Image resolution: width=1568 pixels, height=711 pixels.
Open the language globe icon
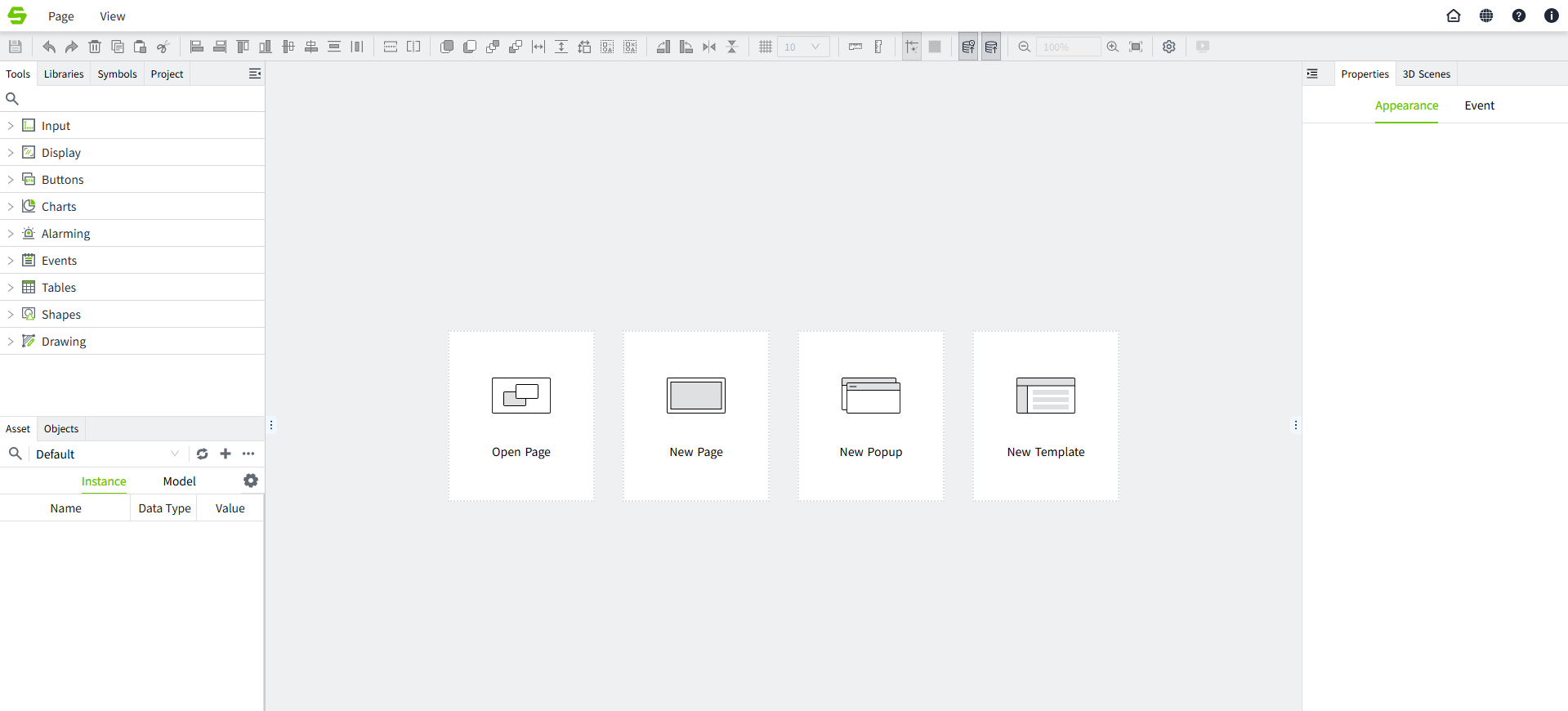pos(1485,16)
